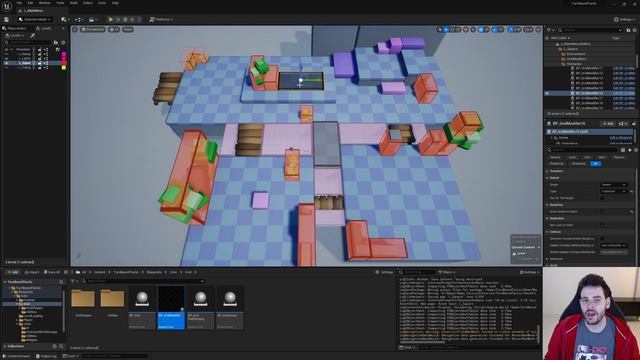Click the stop simulation button in toolbar
The height and width of the screenshot is (360, 640).
point(125,19)
